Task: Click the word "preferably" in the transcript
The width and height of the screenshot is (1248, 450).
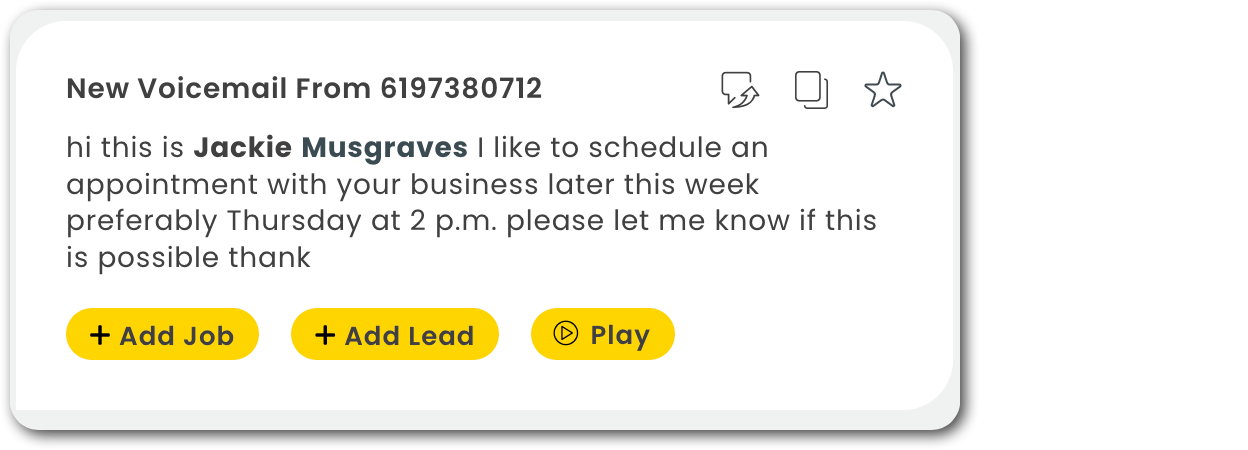Action: [x=142, y=221]
